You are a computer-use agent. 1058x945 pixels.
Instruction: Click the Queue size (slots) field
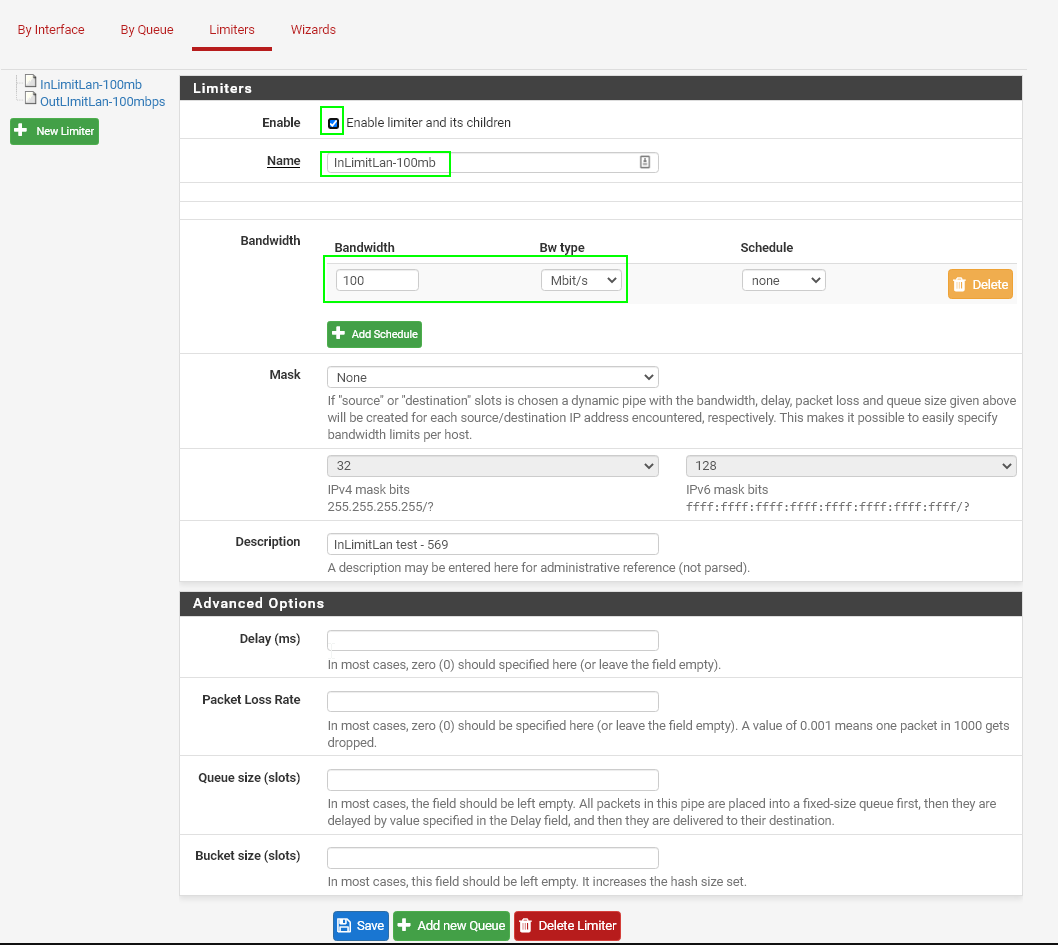pos(493,779)
